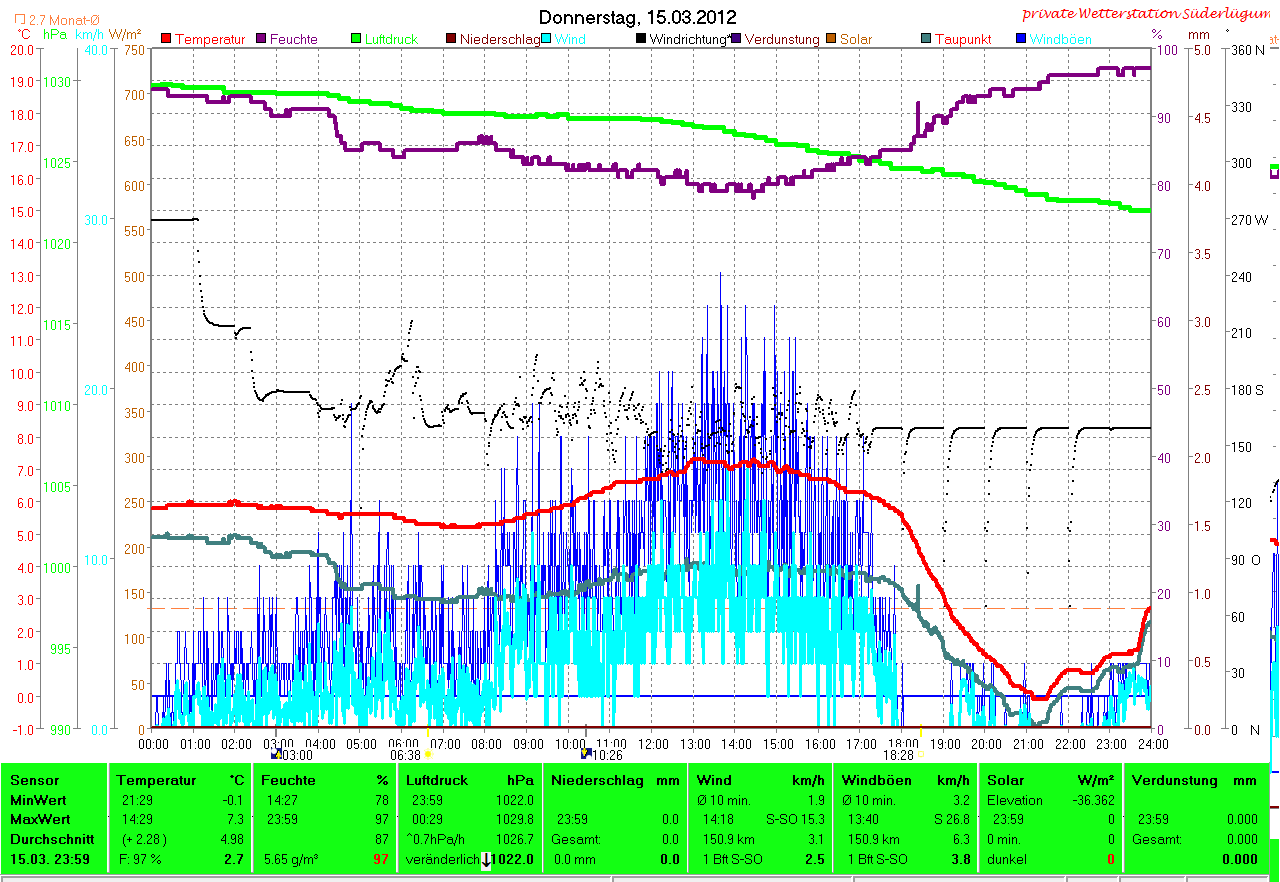Click the 06:38 sunrise marker
Viewport: 1280px width, 882px height.
(x=428, y=756)
